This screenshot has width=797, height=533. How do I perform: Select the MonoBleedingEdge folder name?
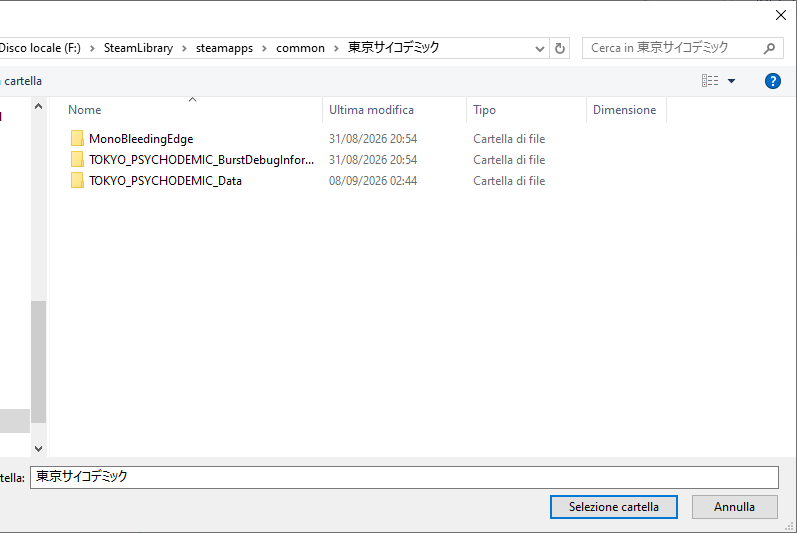[x=141, y=139]
